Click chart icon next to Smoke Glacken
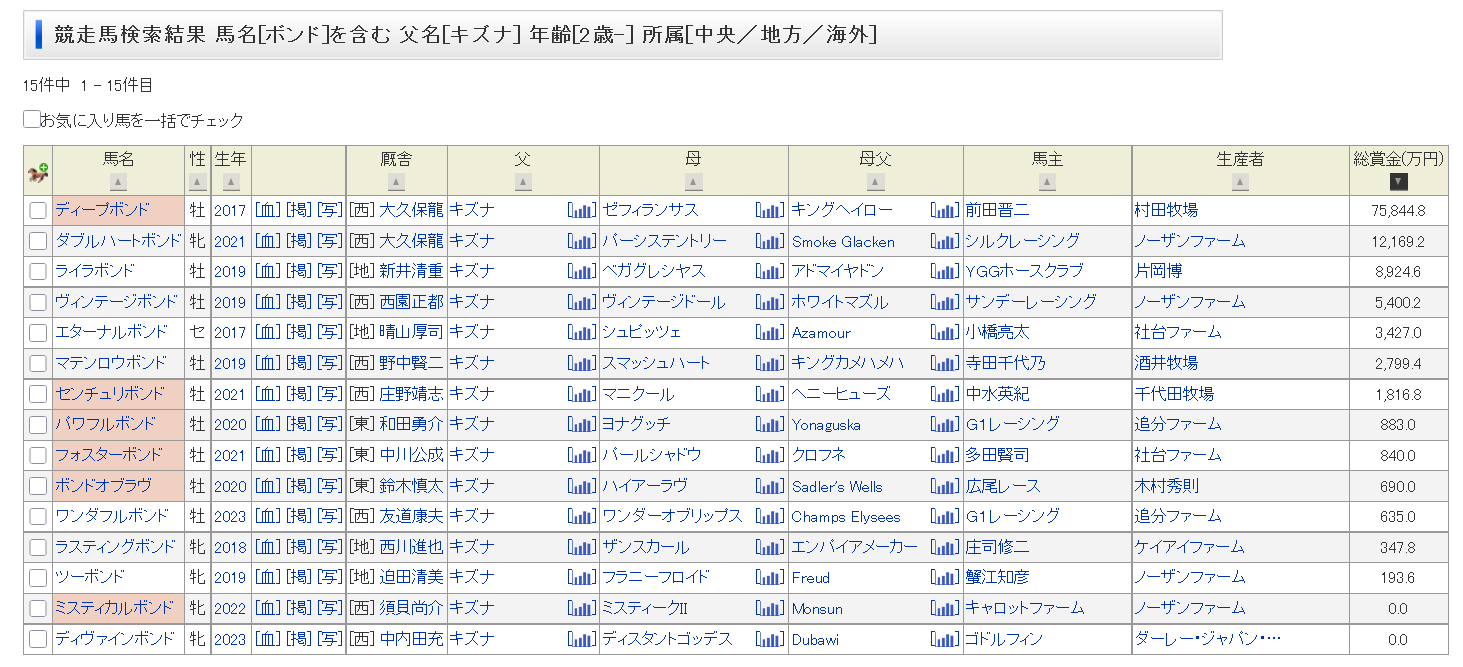The image size is (1463, 667). click(x=944, y=241)
